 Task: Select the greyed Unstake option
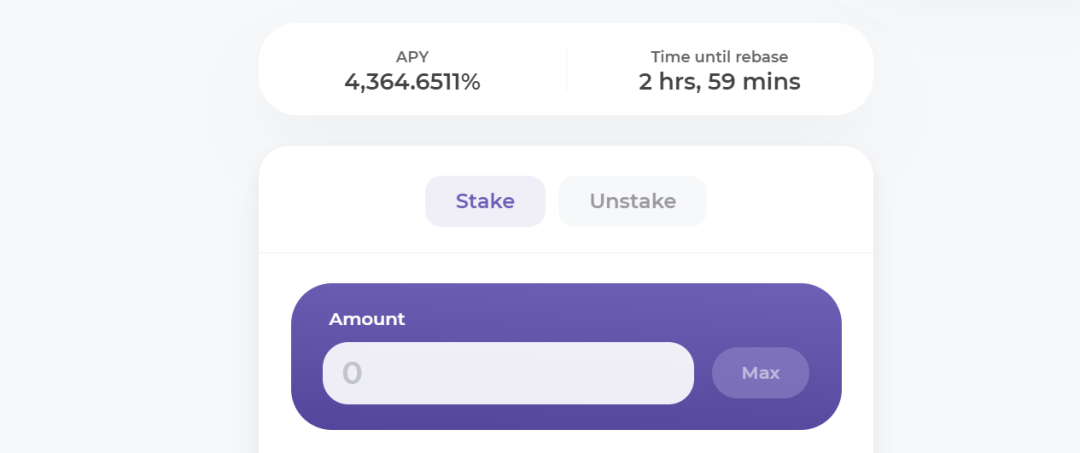coord(632,201)
